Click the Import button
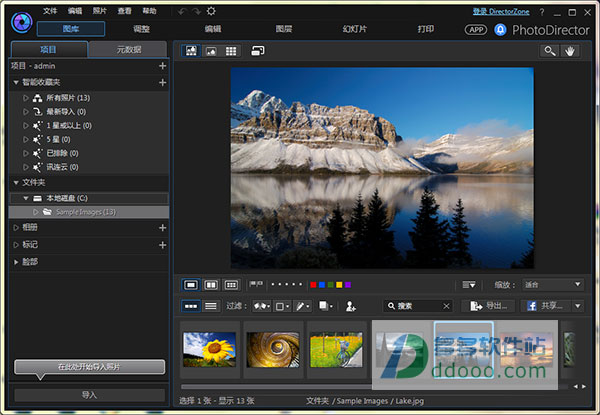This screenshot has height=415, width=600. coord(90,395)
